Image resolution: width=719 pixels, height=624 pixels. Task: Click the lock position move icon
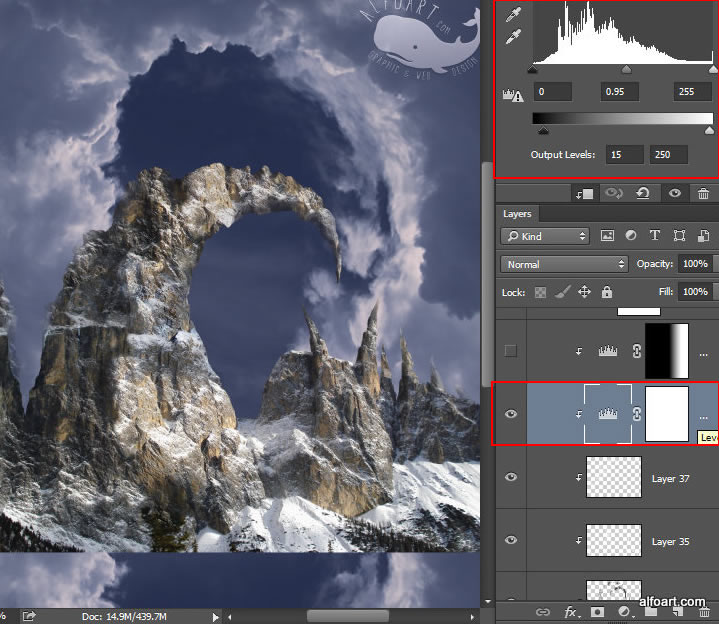click(x=584, y=292)
